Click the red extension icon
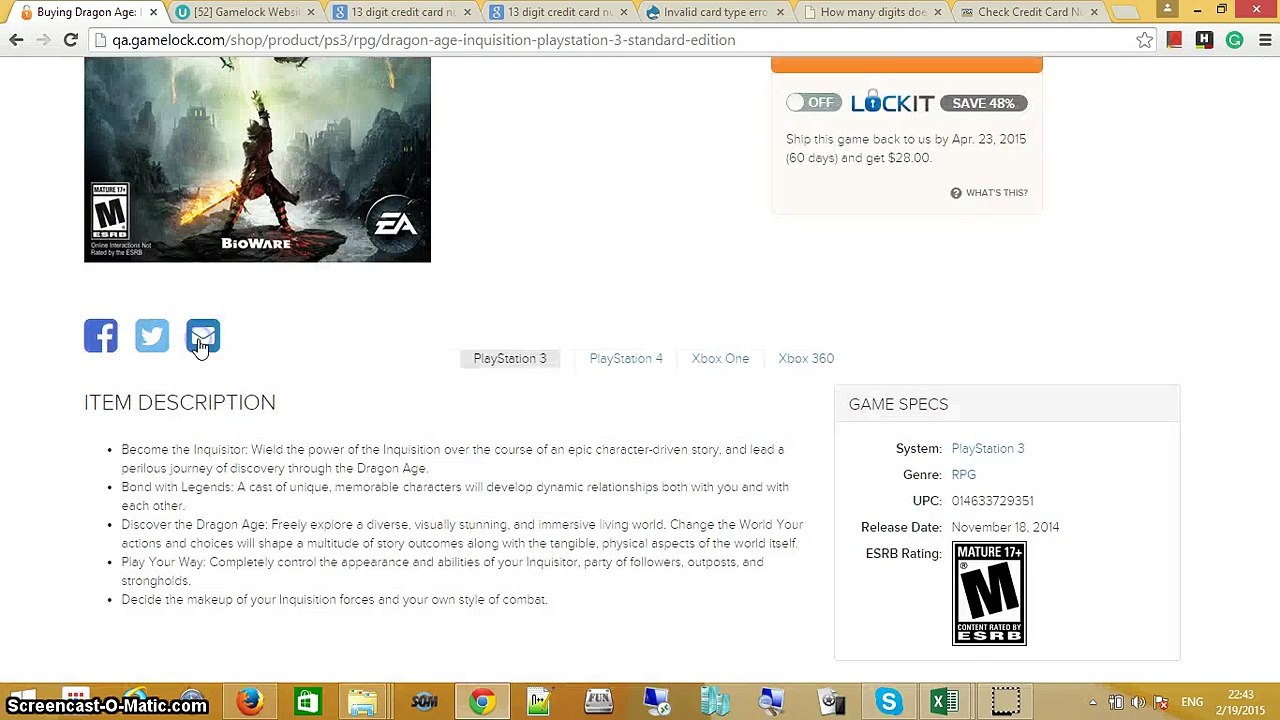 pos(1174,40)
